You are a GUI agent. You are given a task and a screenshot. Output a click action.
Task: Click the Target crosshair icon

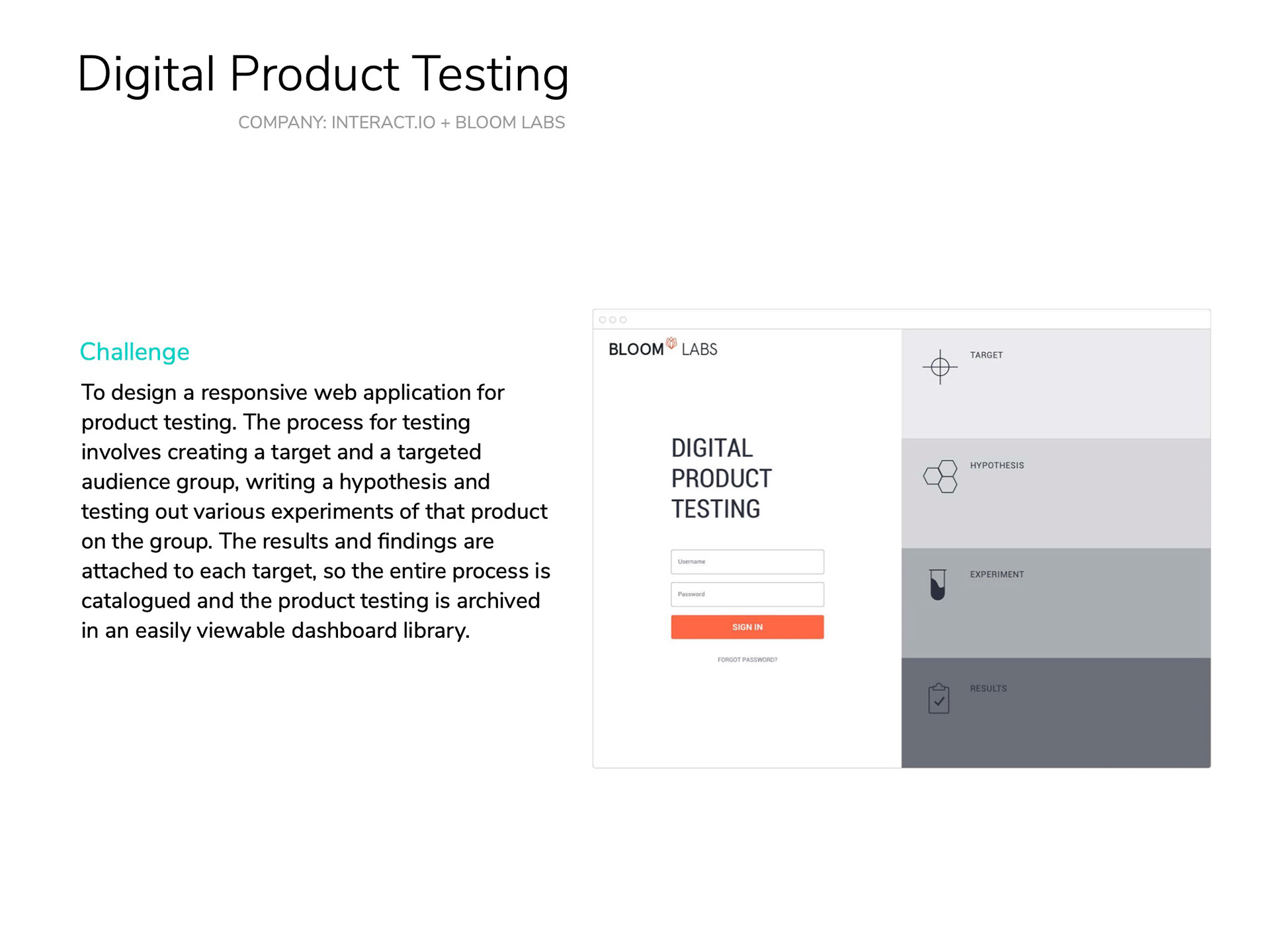coord(939,367)
